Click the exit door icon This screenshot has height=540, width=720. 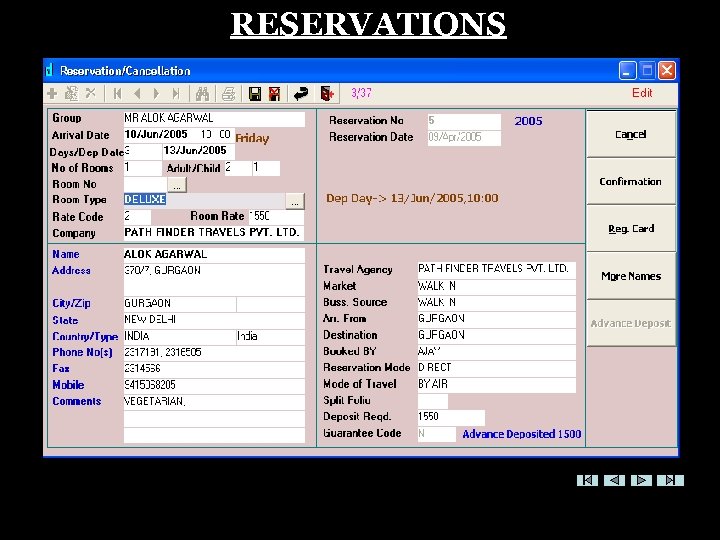coord(327,94)
